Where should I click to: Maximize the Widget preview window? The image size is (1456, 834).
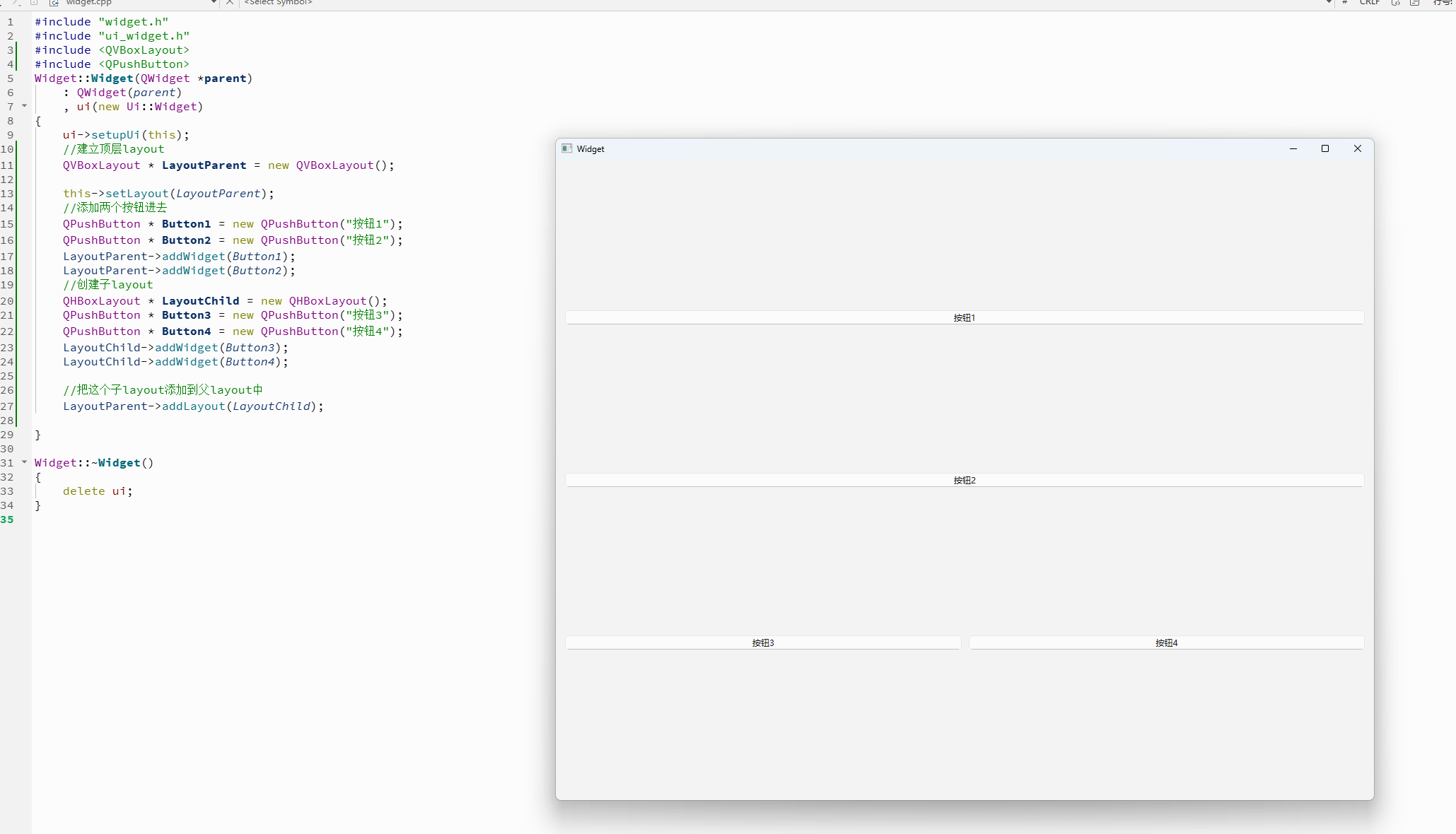[1325, 149]
